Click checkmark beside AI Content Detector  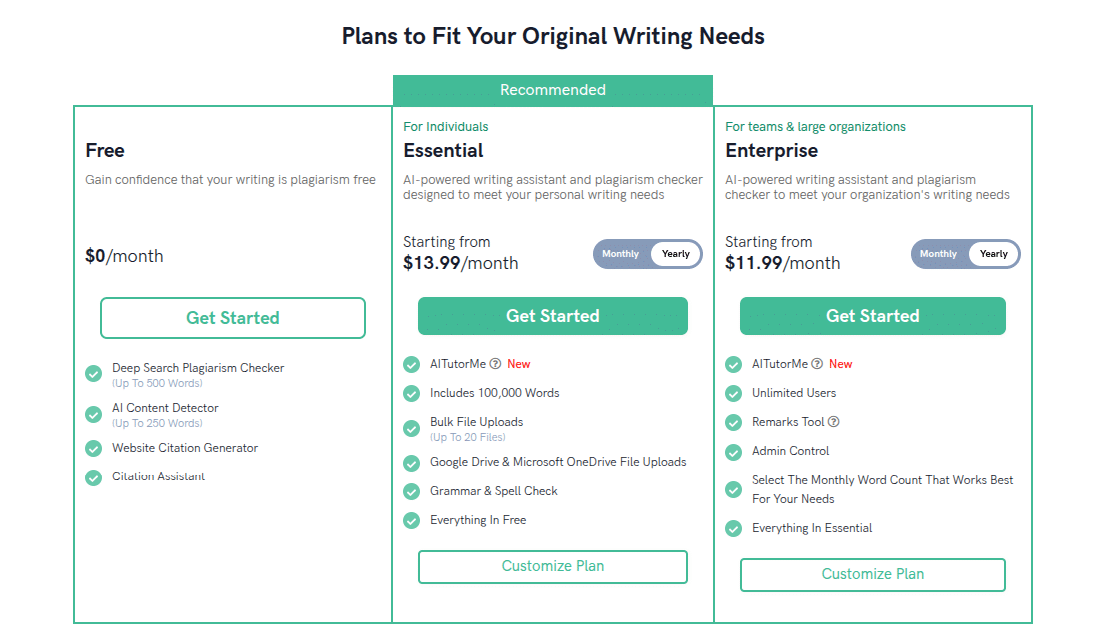(93, 413)
